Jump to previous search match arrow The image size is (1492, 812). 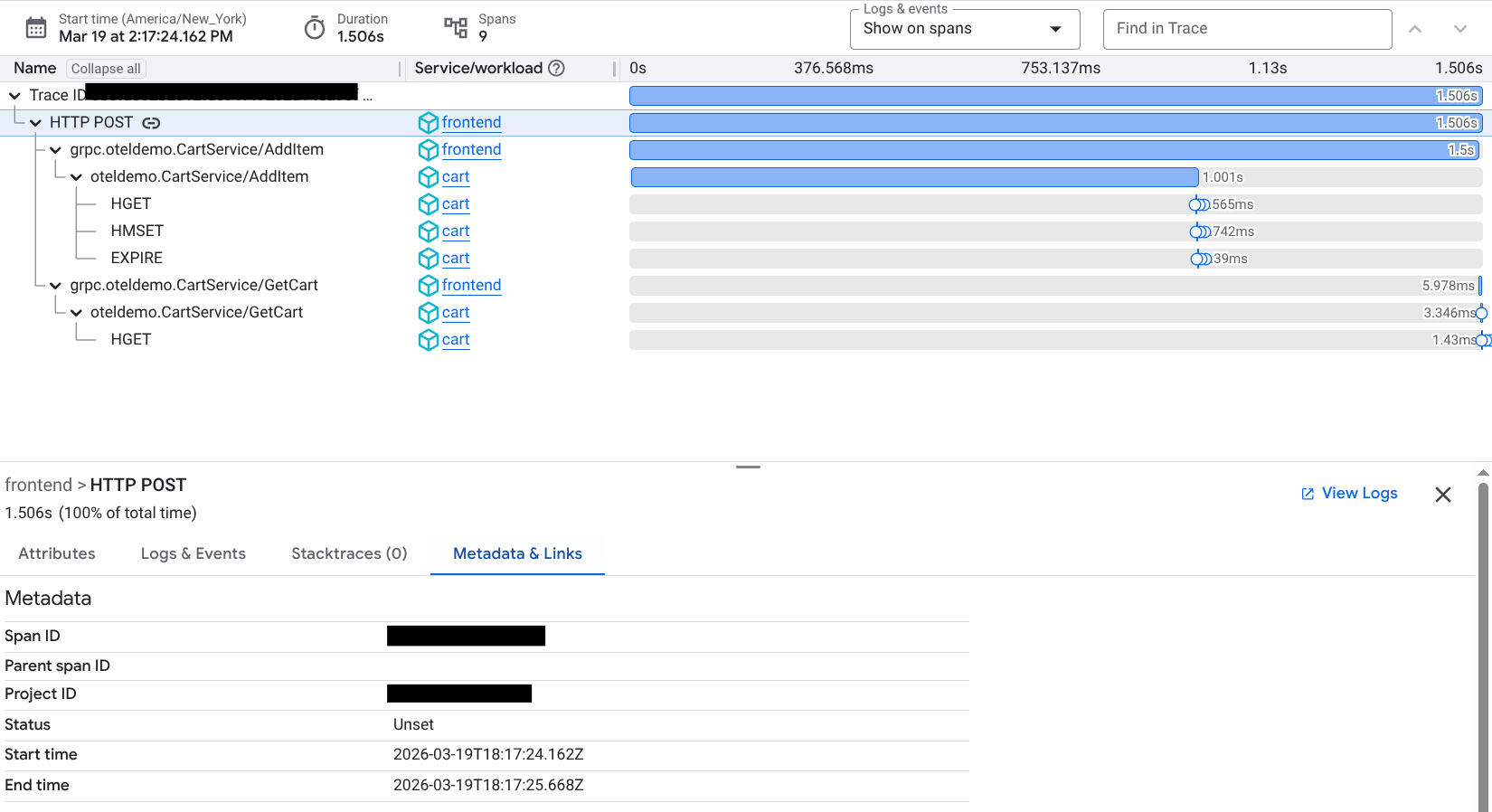pos(1415,29)
